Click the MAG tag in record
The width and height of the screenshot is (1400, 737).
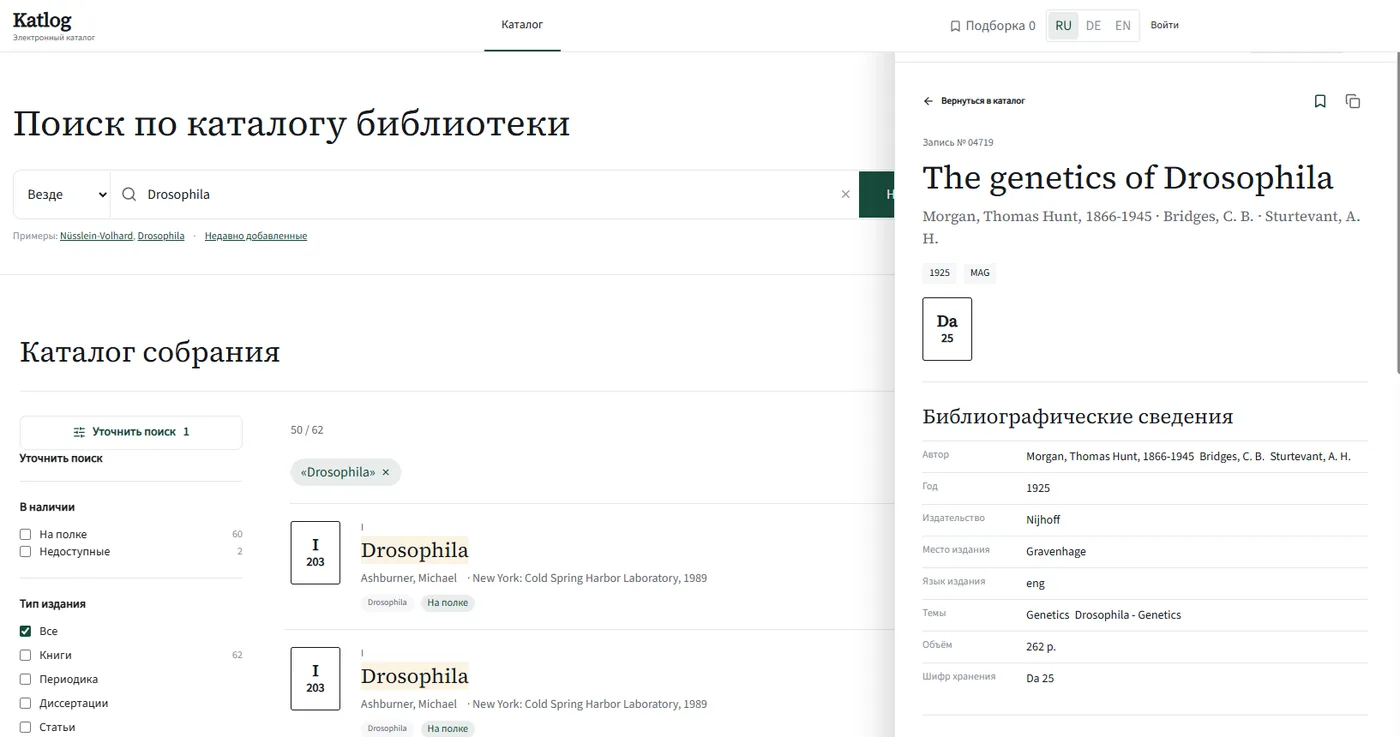pos(980,273)
